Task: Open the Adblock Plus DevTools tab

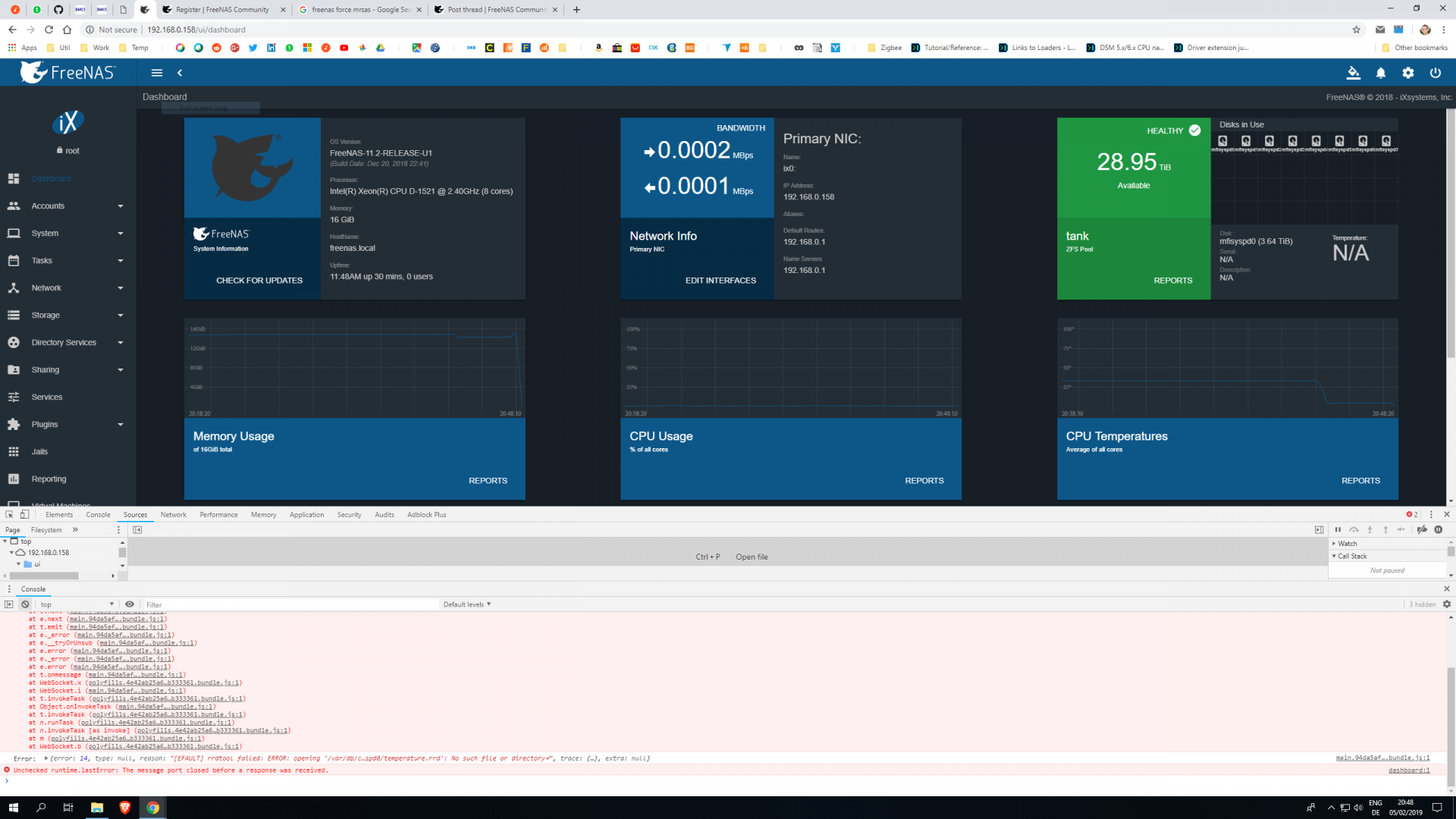Action: [426, 515]
